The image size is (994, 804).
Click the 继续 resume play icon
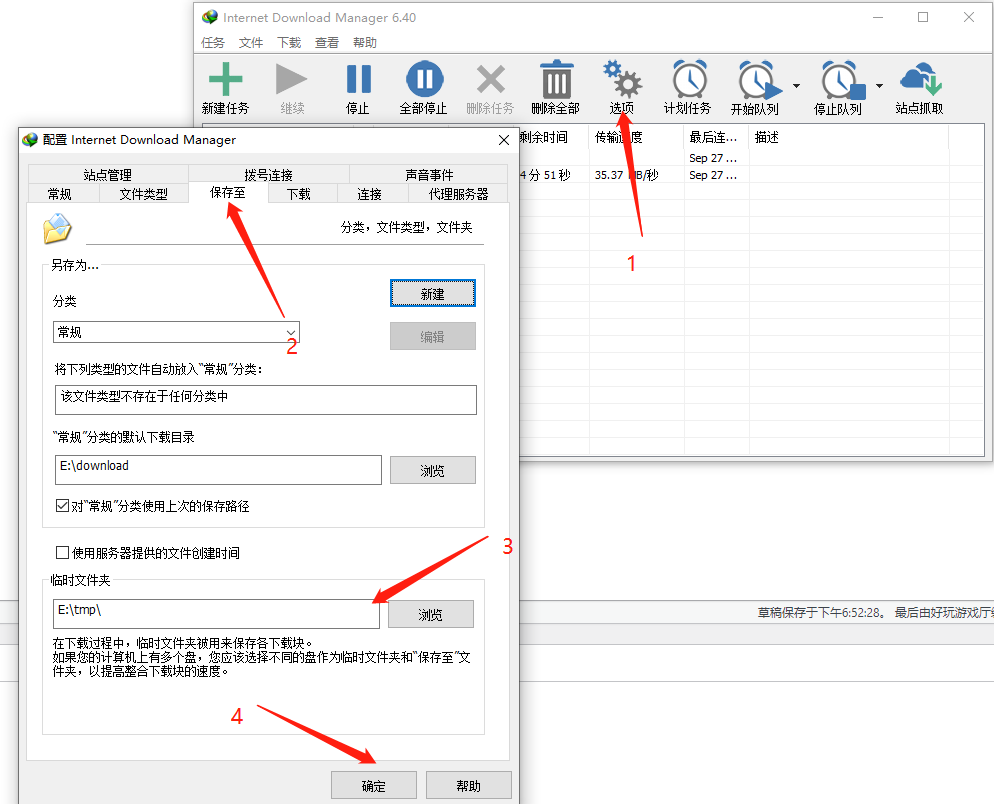pos(292,79)
